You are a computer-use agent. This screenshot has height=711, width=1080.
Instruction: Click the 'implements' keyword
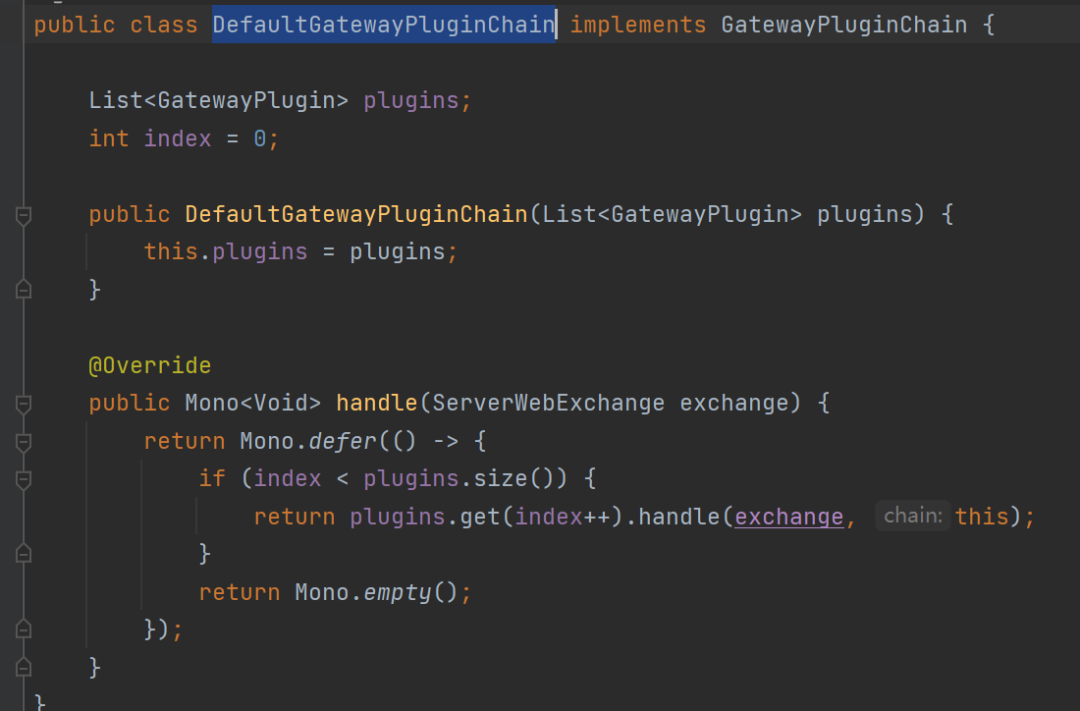click(638, 25)
